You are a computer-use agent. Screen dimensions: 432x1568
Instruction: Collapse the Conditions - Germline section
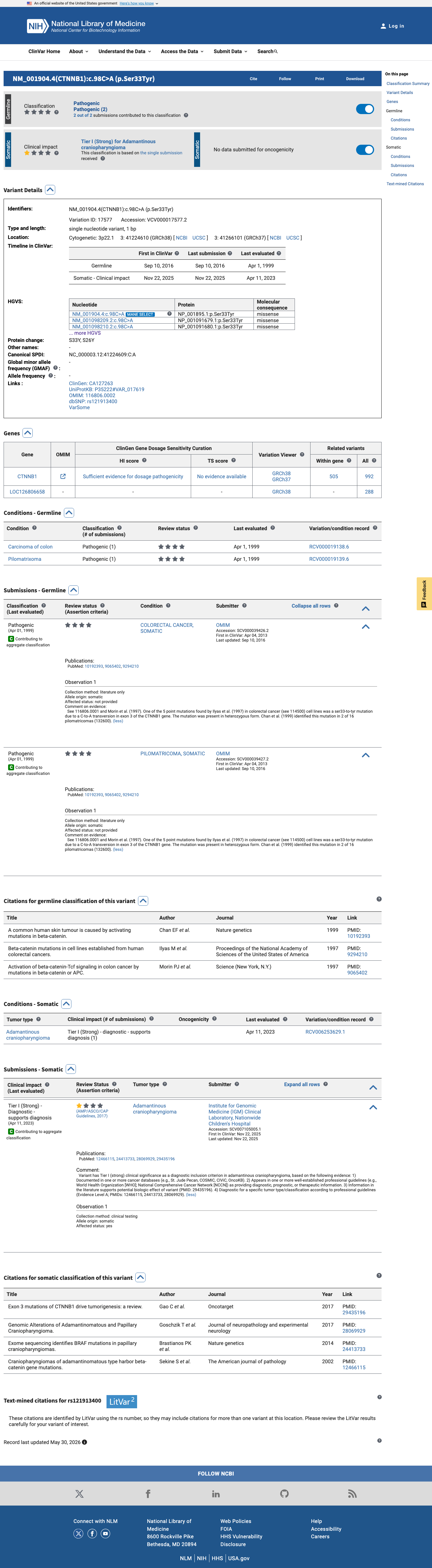[69, 512]
